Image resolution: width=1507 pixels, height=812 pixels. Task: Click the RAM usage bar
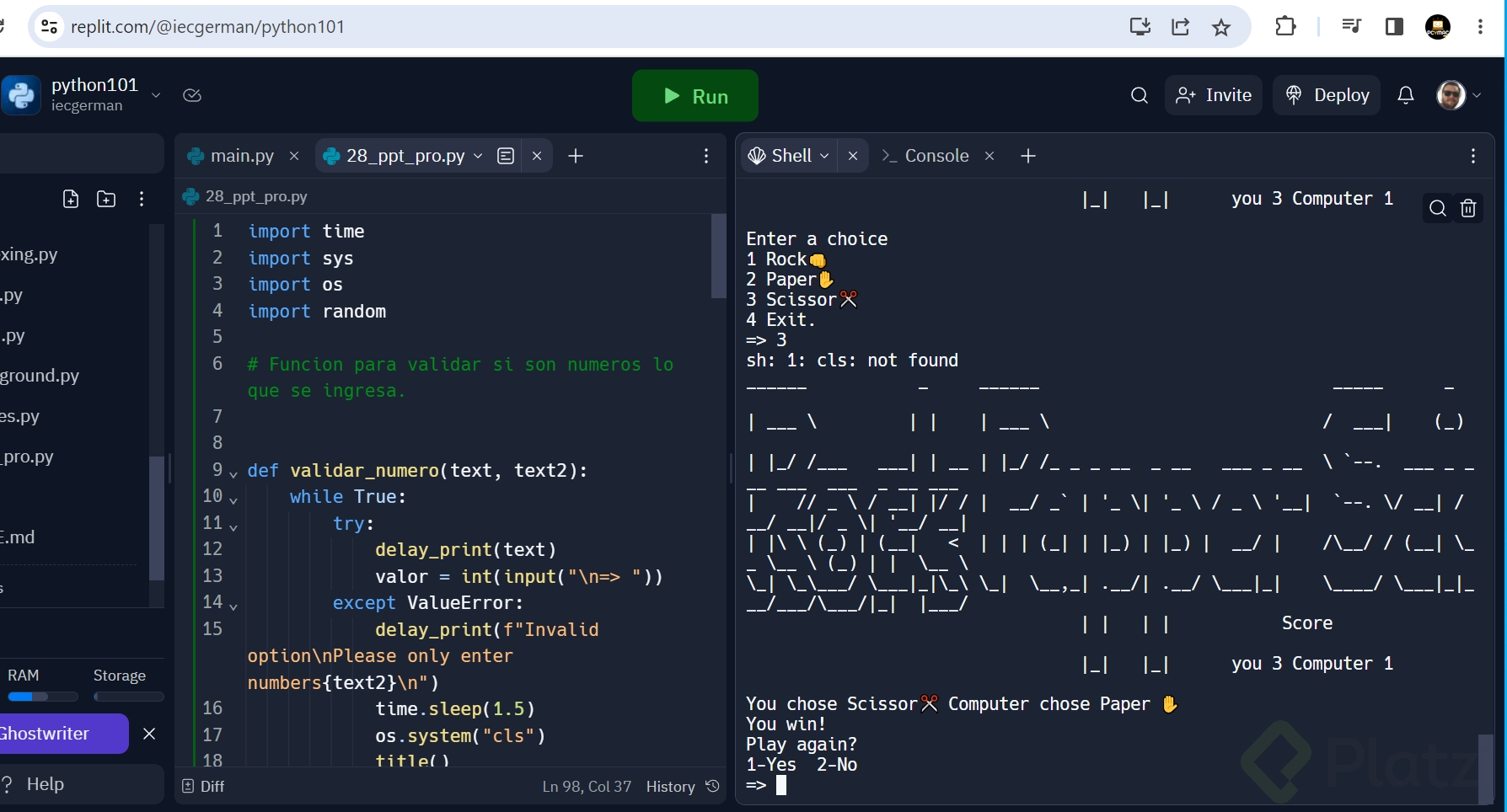coord(42,697)
